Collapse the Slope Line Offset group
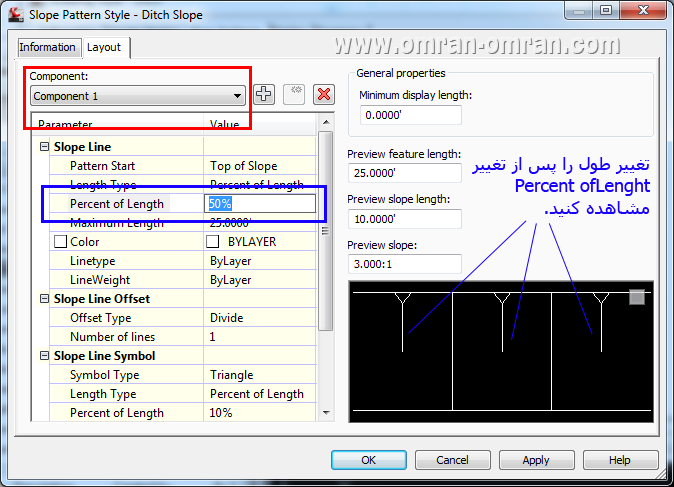674x487 pixels. pos(44,298)
